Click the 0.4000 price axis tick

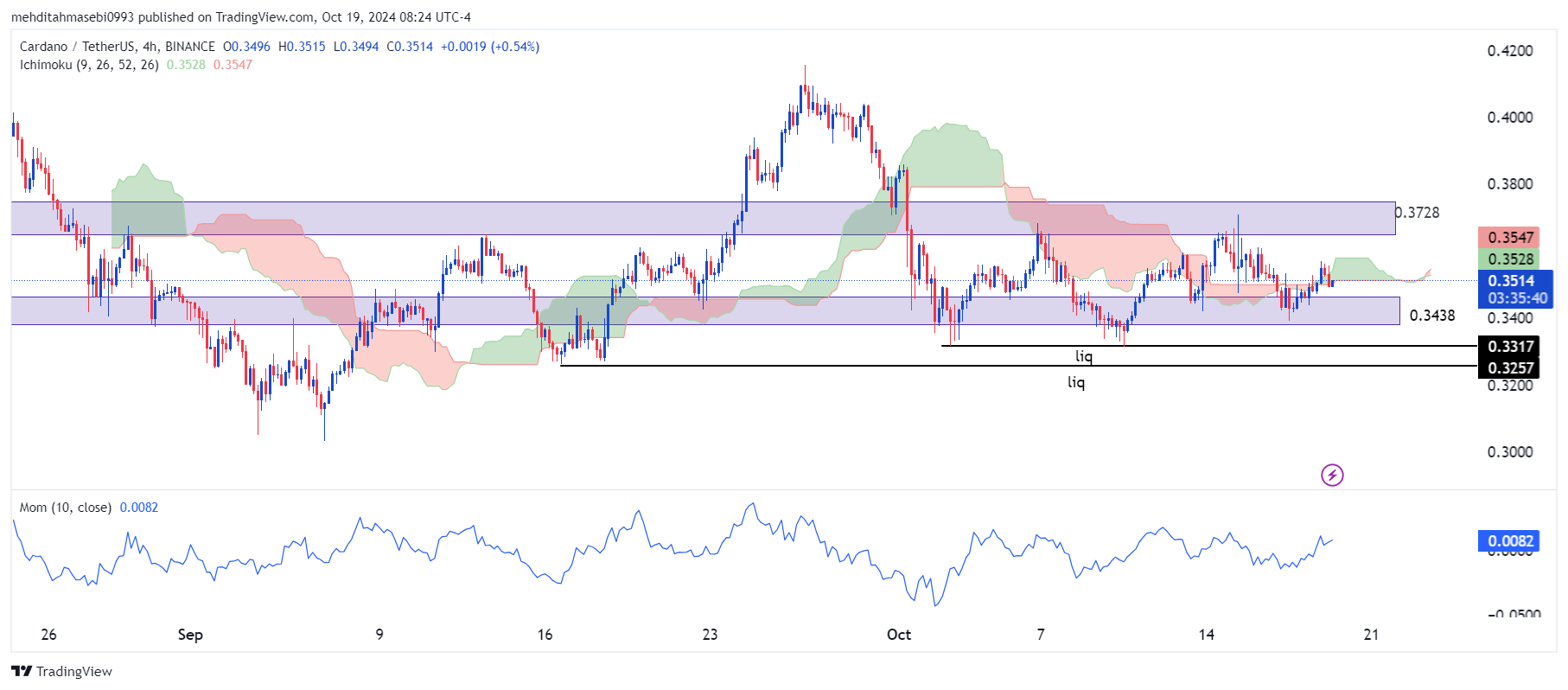[x=1509, y=118]
